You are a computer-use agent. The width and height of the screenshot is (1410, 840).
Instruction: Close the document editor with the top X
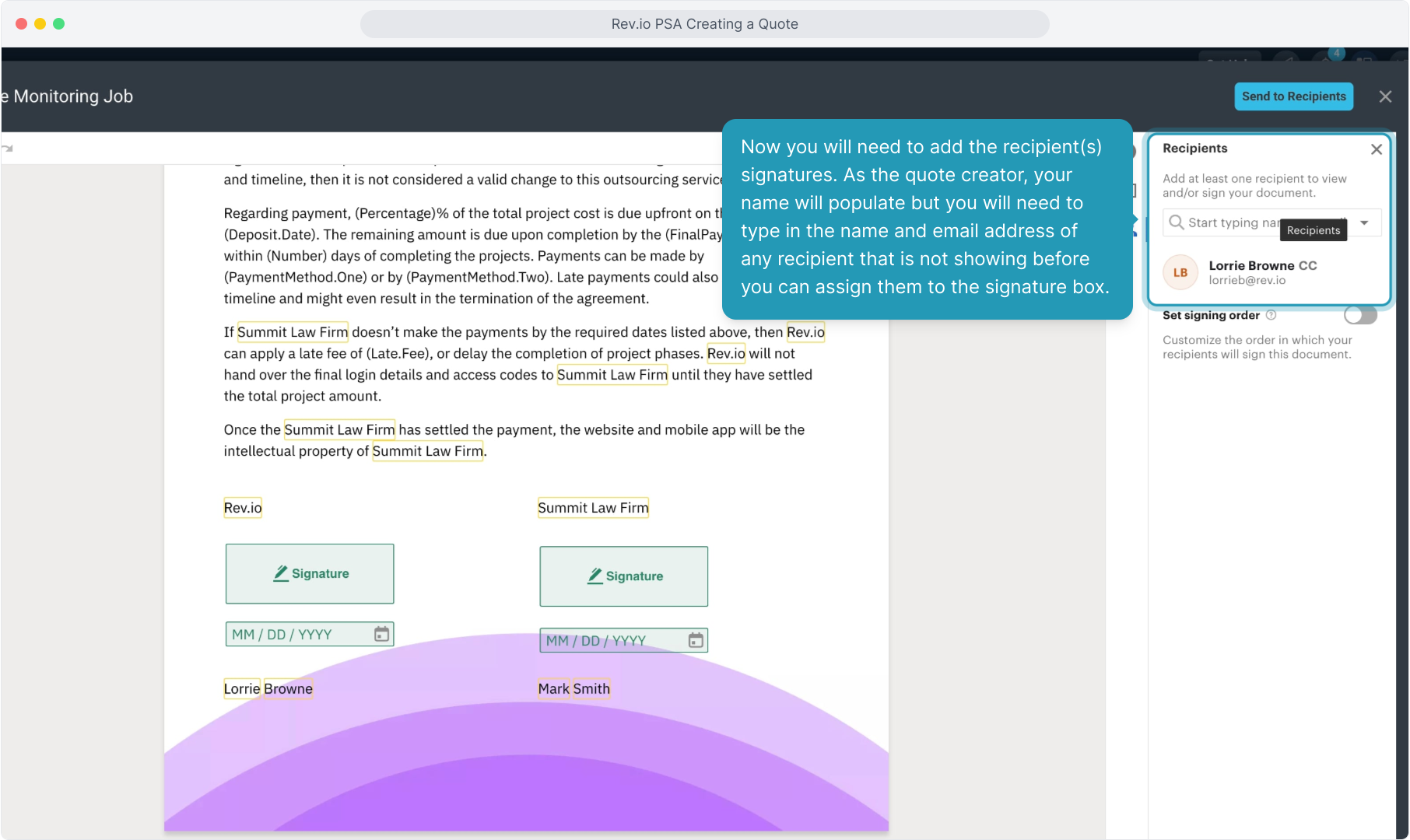coord(1385,96)
